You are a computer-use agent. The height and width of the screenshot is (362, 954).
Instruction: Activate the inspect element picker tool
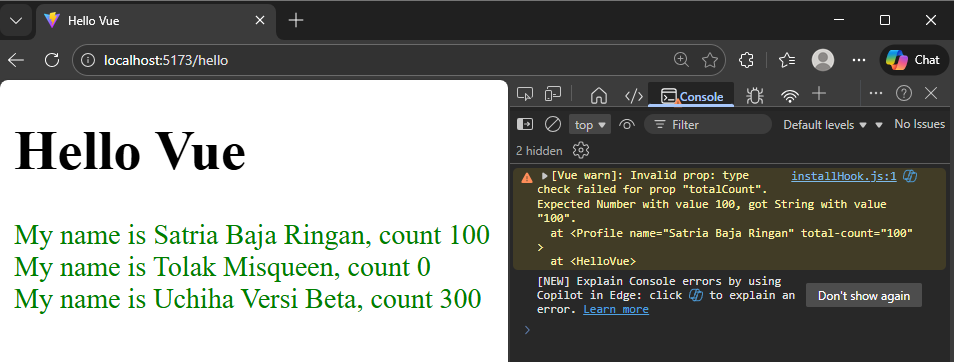(x=525, y=94)
